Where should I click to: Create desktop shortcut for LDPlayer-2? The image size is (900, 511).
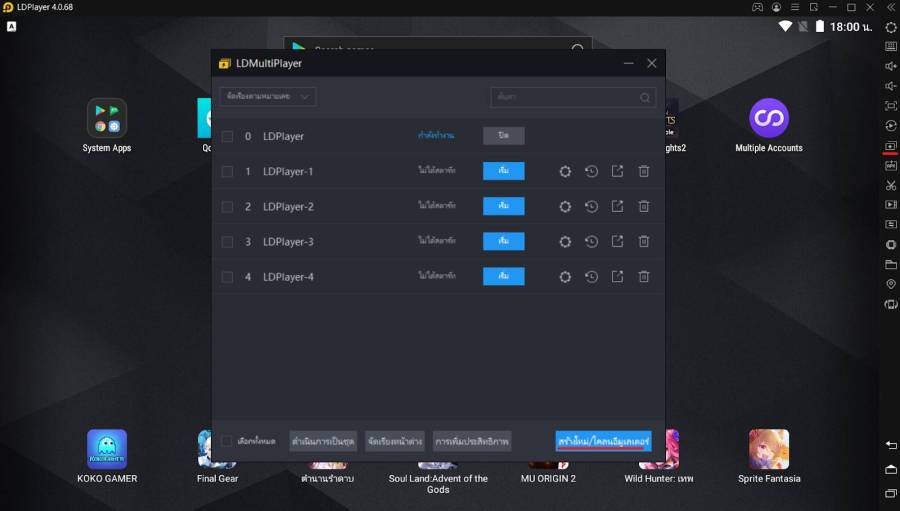pyautogui.click(x=617, y=206)
